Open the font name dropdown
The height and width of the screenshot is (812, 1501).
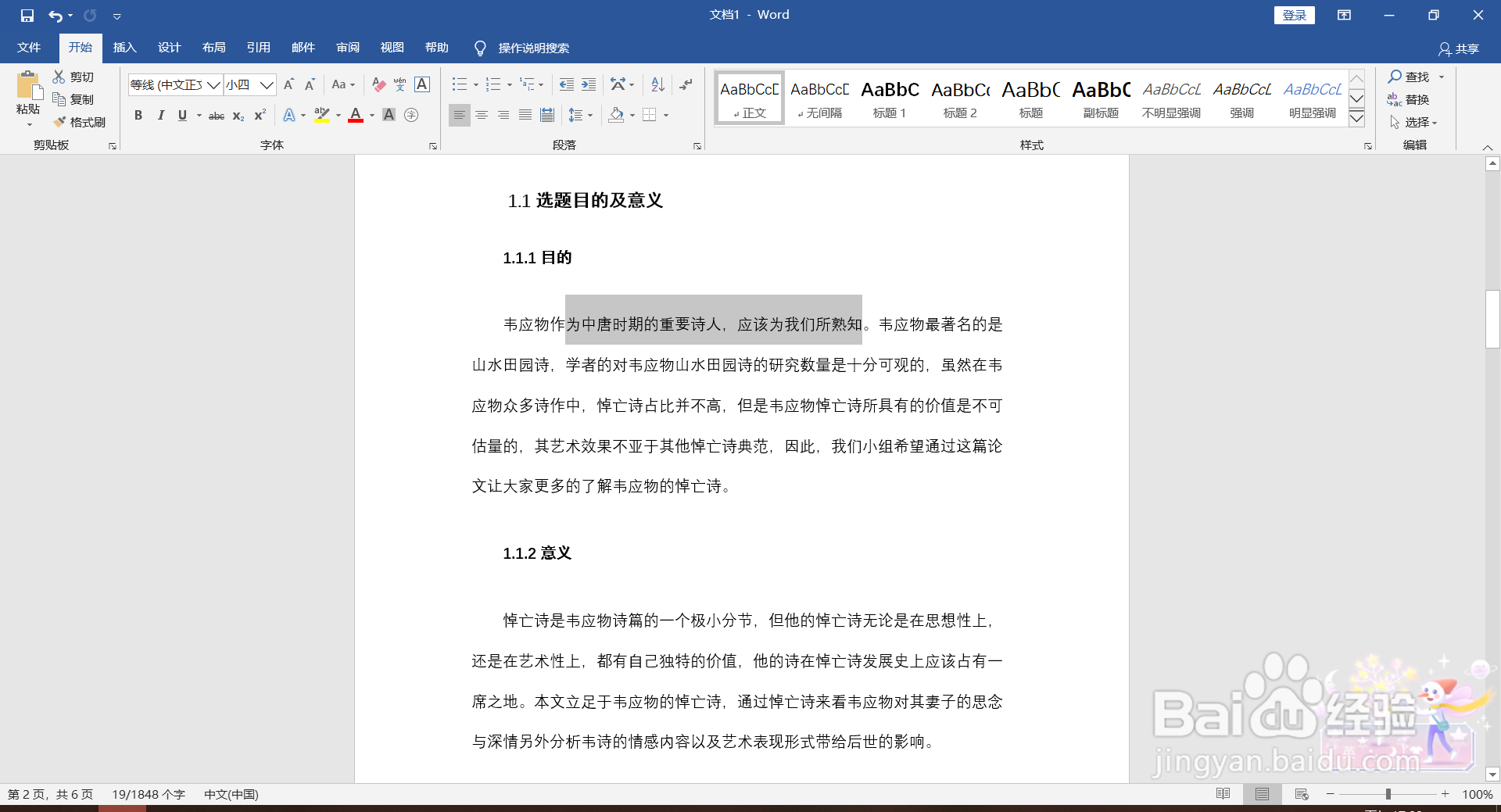[213, 84]
